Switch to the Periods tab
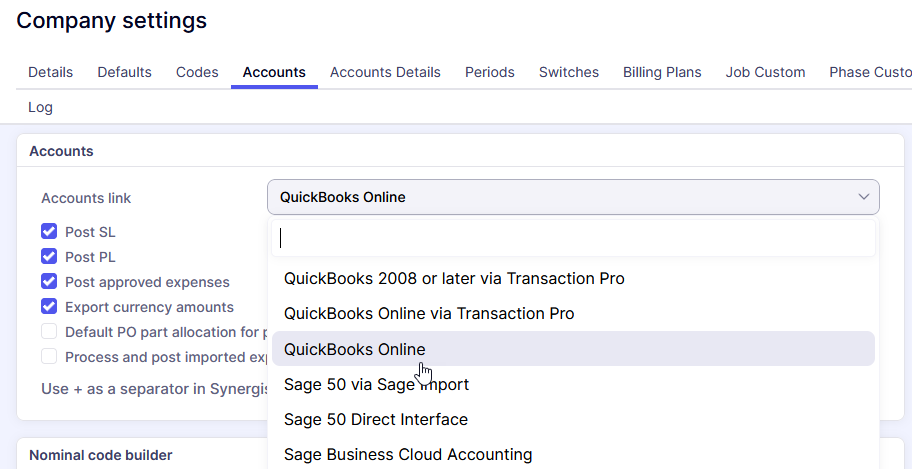The width and height of the screenshot is (912, 469). pos(489,72)
